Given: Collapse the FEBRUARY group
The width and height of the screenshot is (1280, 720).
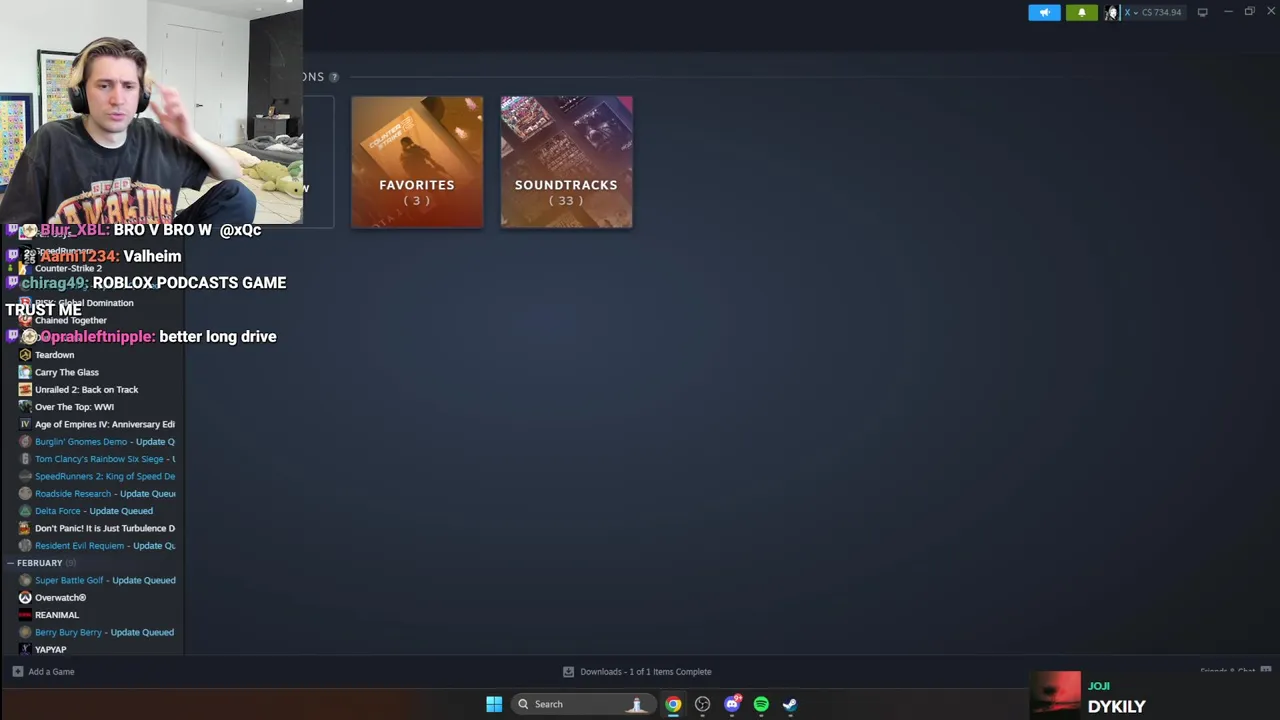Looking at the screenshot, I should pyautogui.click(x=10, y=563).
